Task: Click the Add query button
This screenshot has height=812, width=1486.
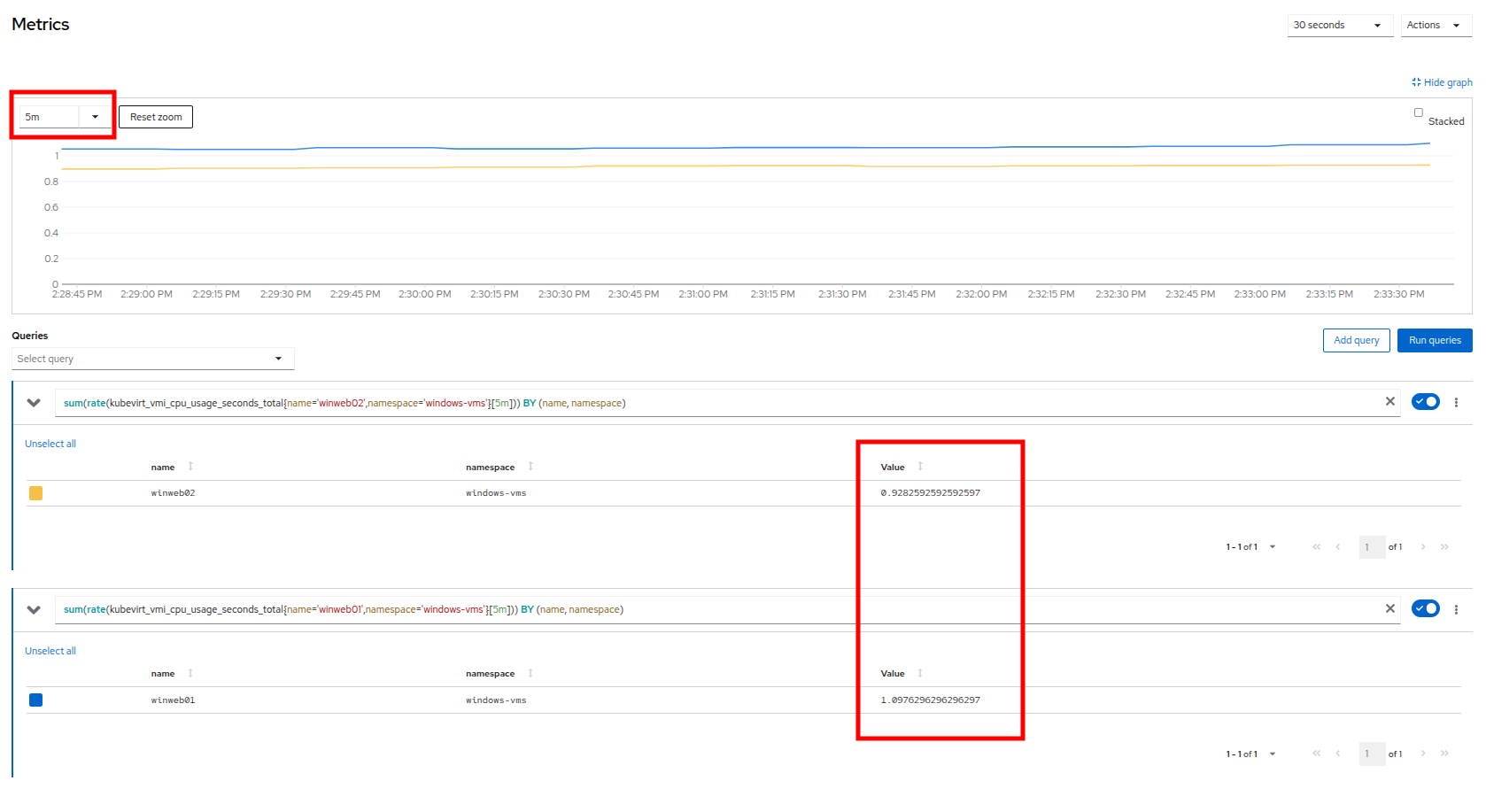Action: (1356, 340)
